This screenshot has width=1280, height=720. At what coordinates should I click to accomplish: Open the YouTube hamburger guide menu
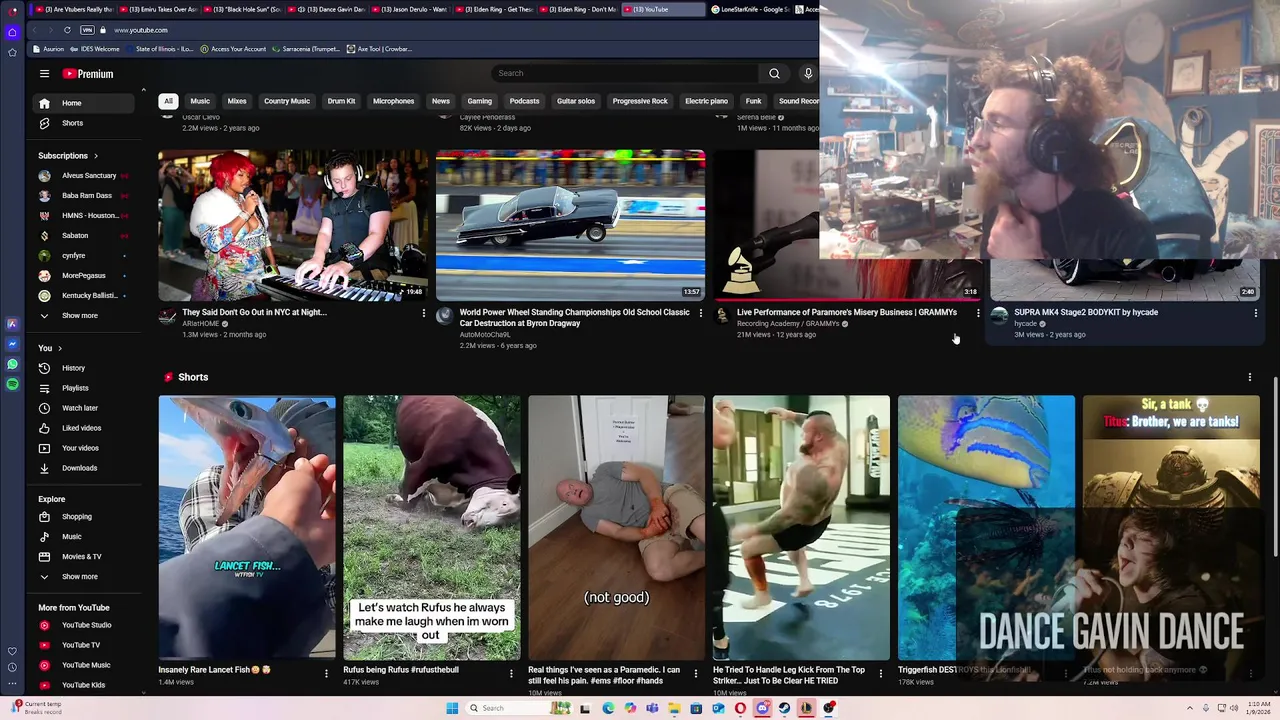[44, 73]
